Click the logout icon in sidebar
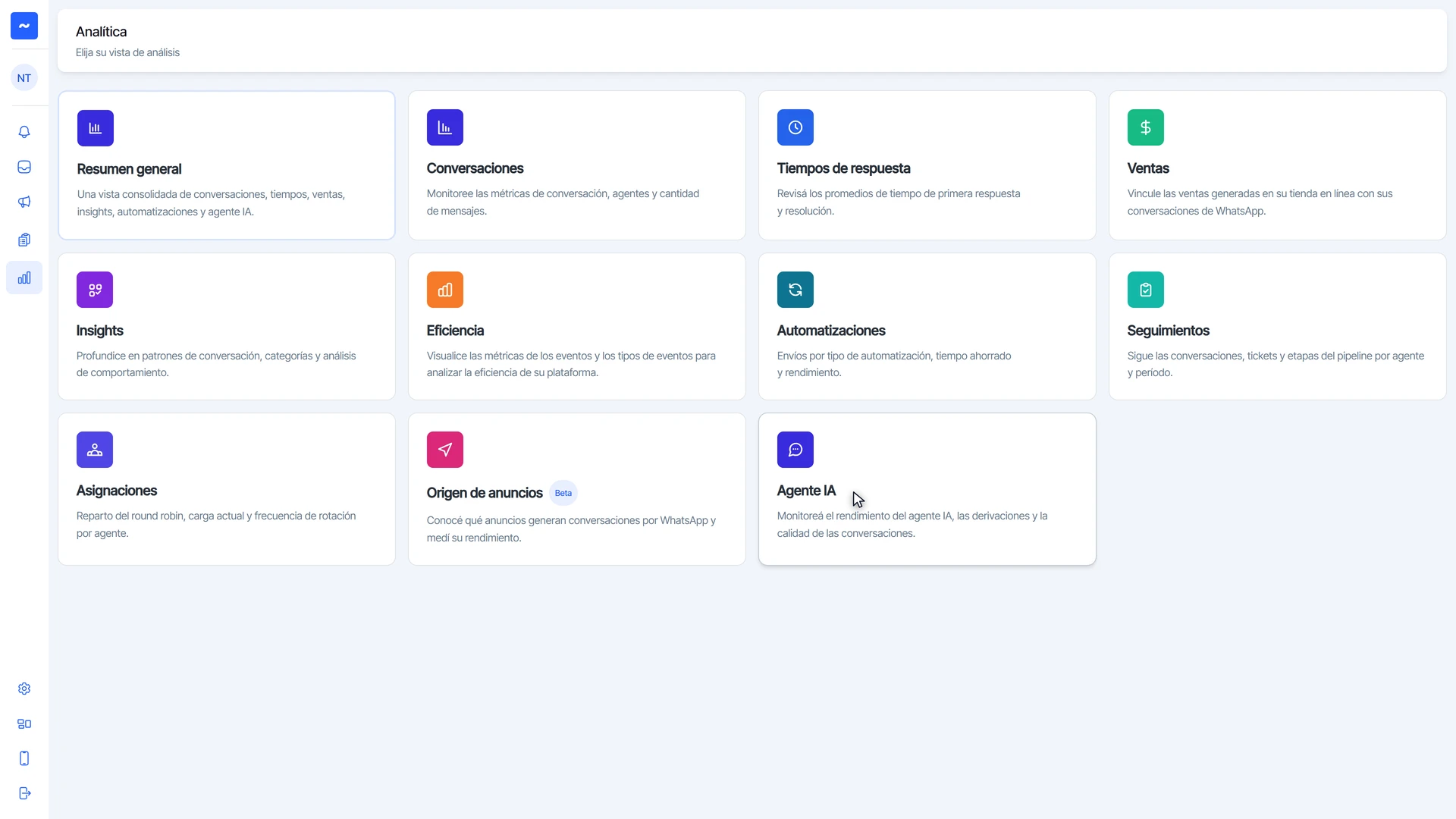The image size is (1456, 819). click(x=24, y=793)
